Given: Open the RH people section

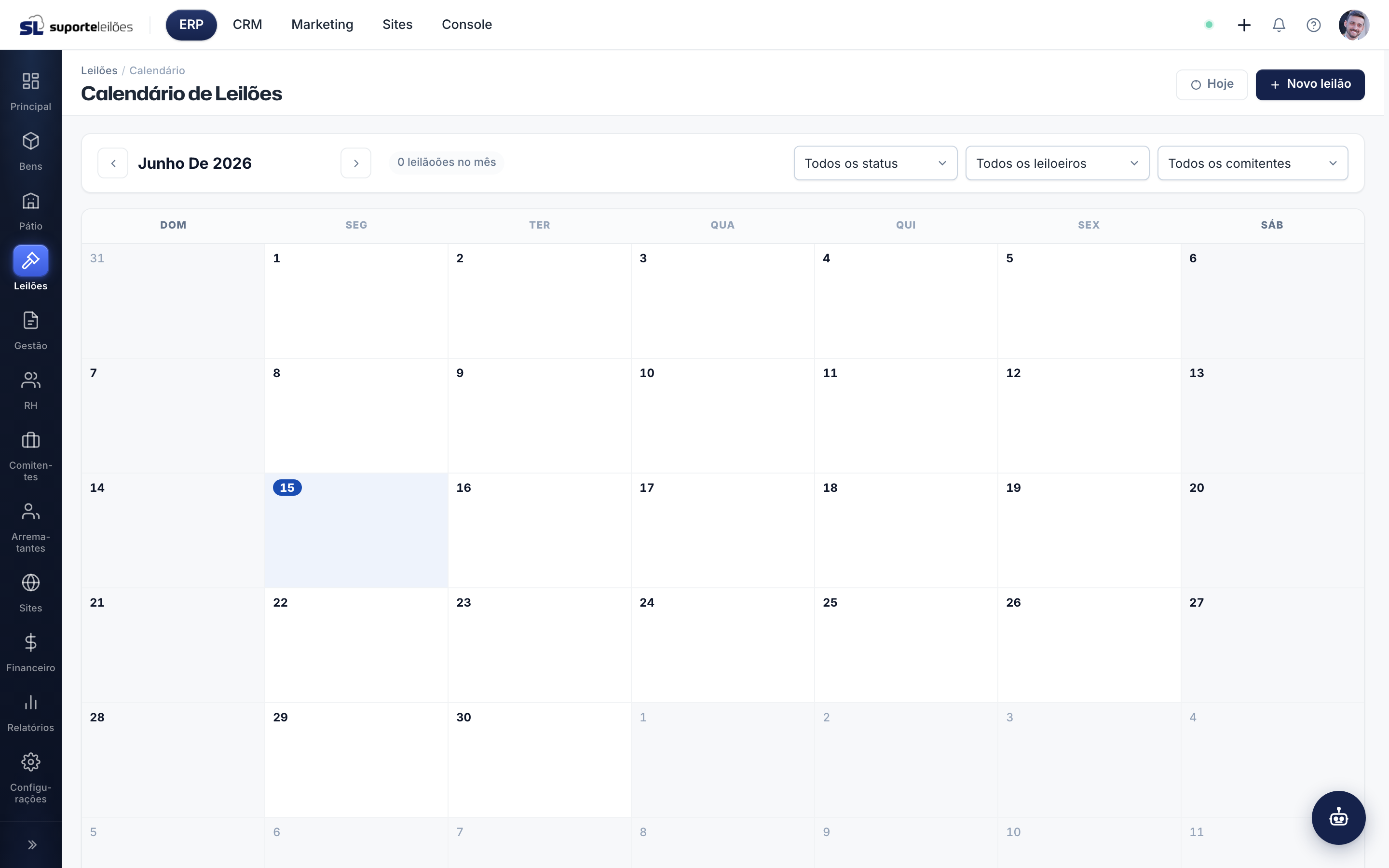Looking at the screenshot, I should coord(30,390).
